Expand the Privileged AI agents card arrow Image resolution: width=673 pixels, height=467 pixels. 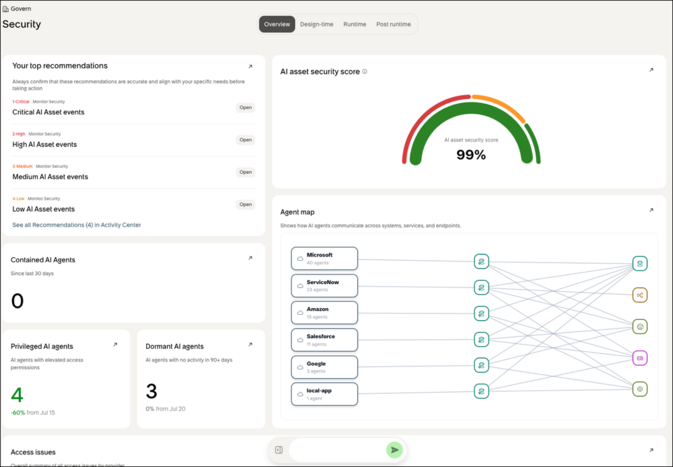[115, 344]
